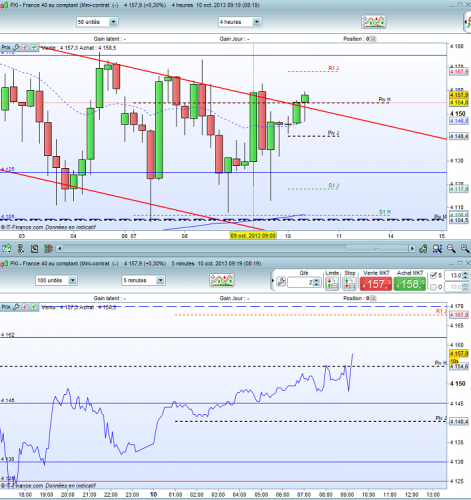471x500 pixels.
Task: Zoom out with the minus magnifier icon
Action: [451, 248]
